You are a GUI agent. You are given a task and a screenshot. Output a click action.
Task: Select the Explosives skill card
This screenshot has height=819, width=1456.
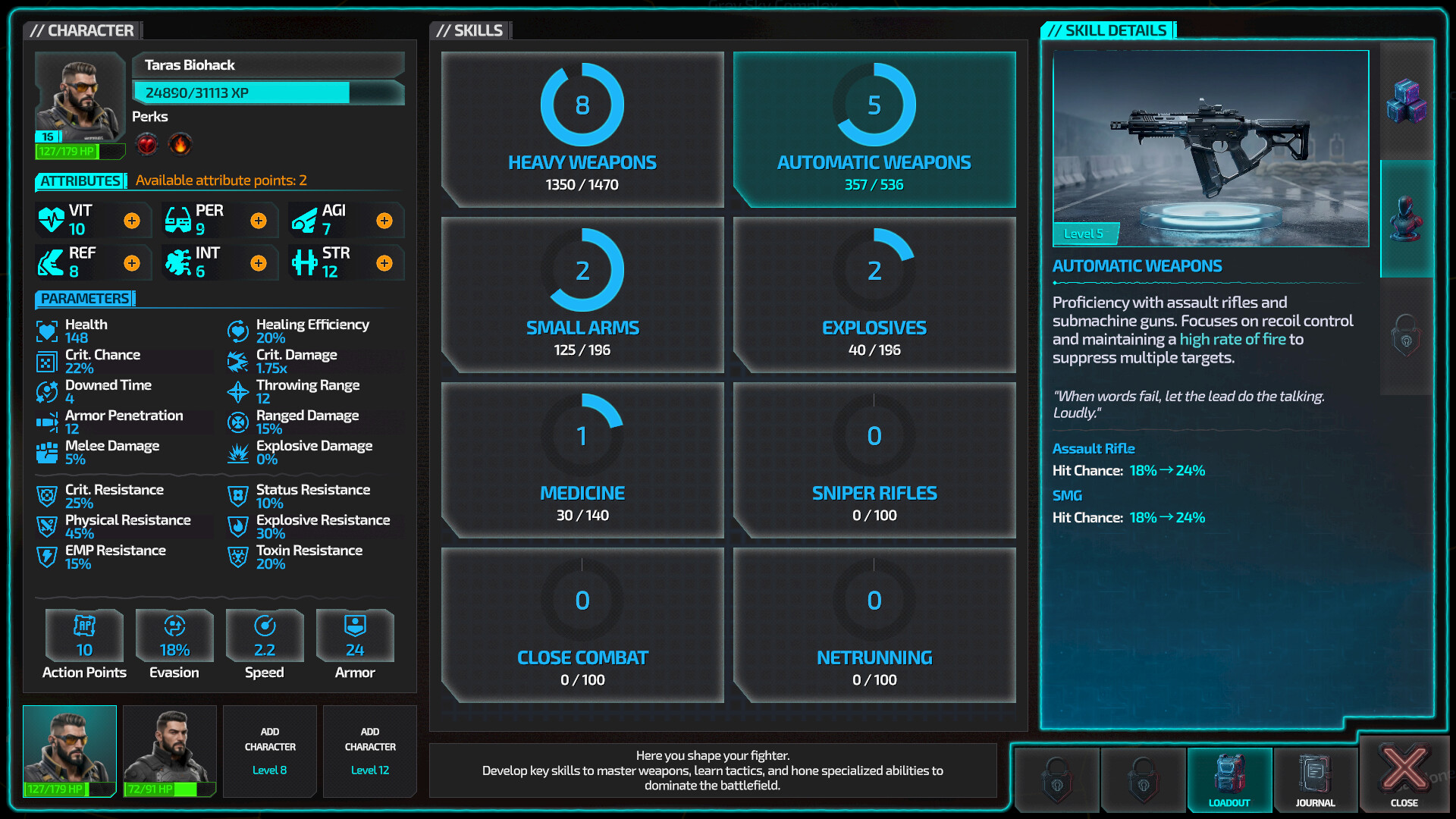tap(874, 295)
